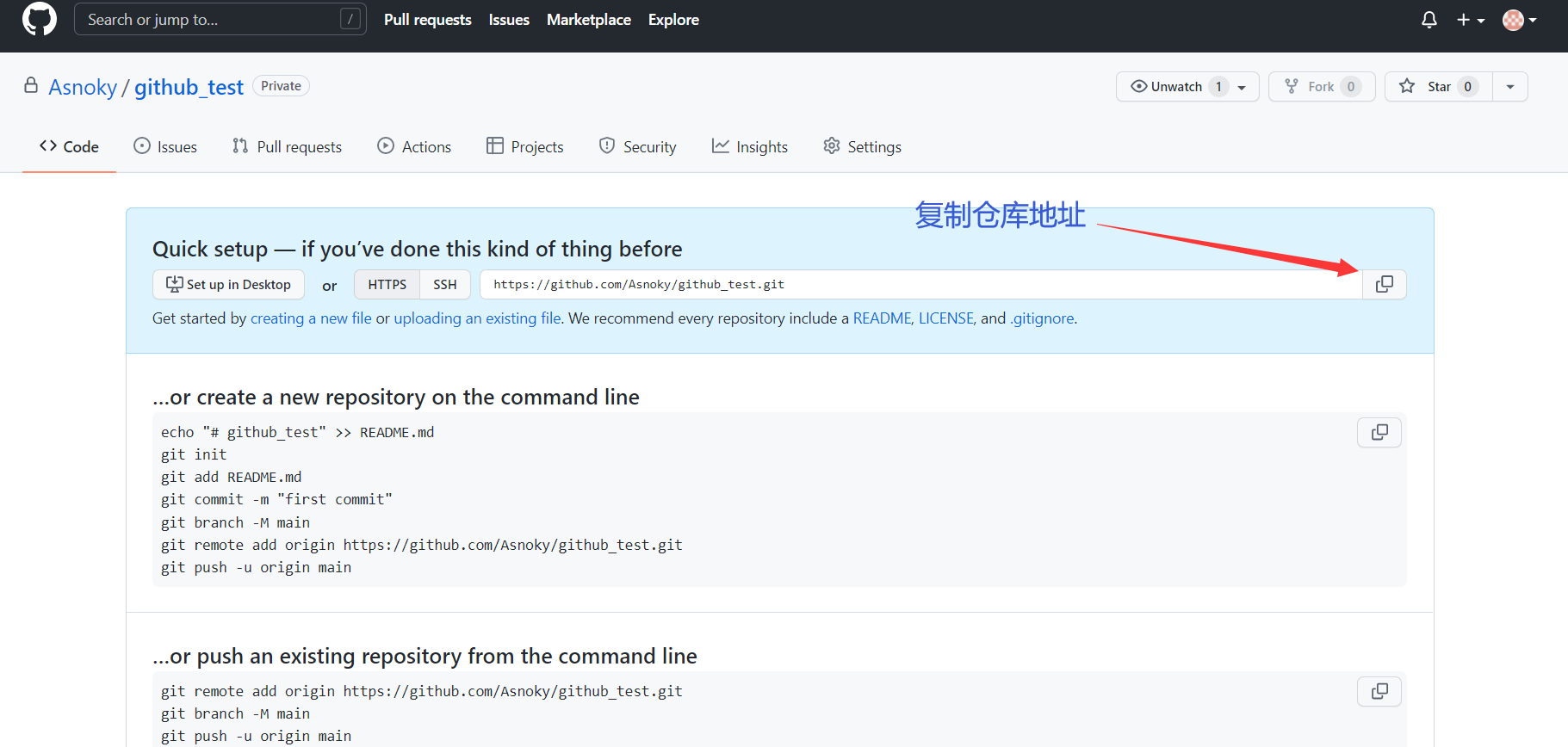Switch to the repository Pull requests tab

click(287, 146)
